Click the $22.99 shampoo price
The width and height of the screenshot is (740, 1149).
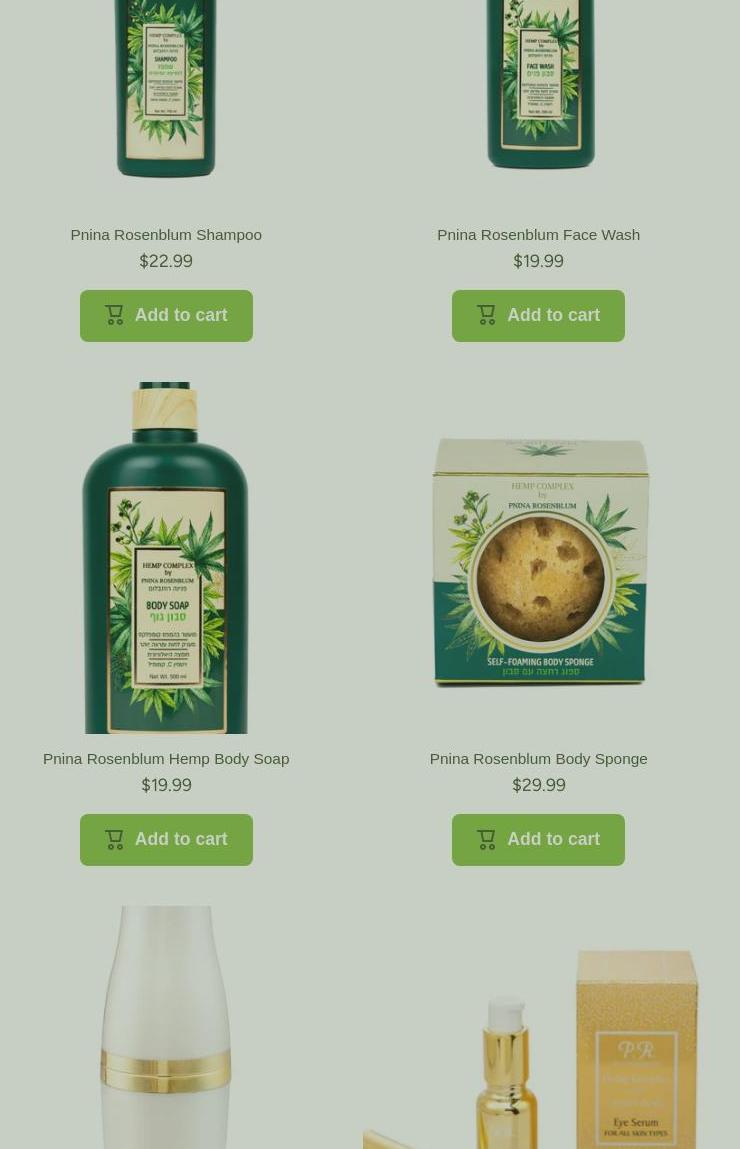click(166, 261)
